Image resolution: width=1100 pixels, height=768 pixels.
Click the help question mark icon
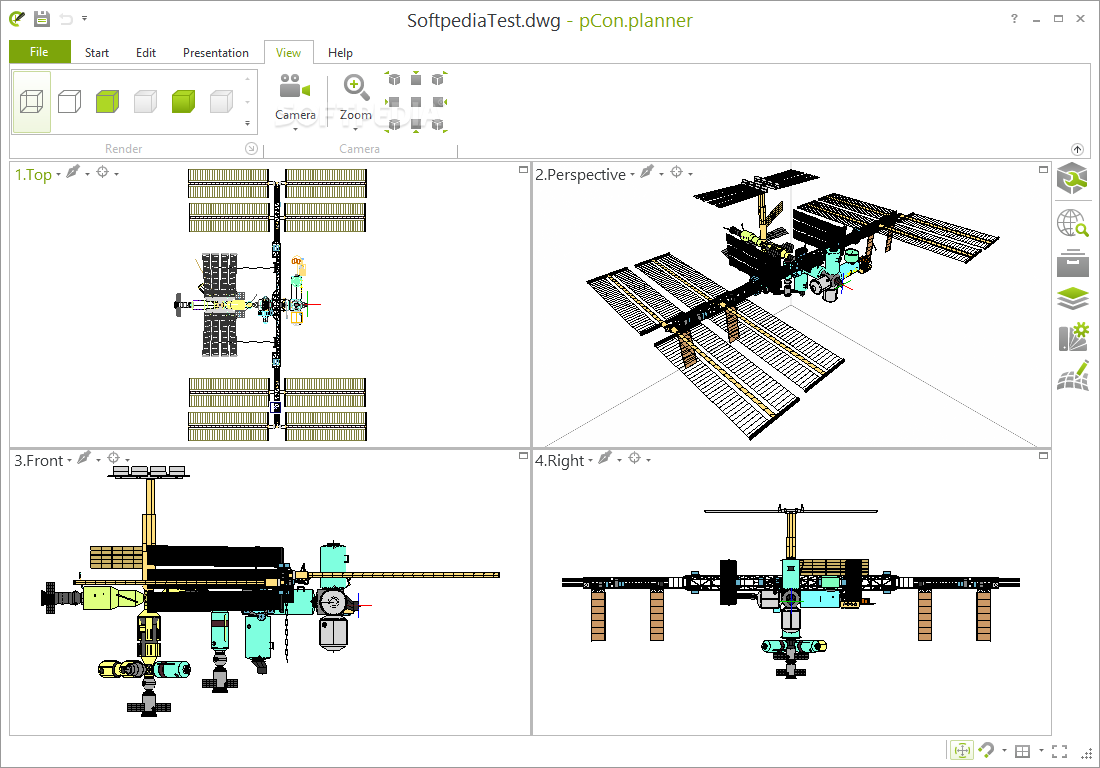(1014, 19)
